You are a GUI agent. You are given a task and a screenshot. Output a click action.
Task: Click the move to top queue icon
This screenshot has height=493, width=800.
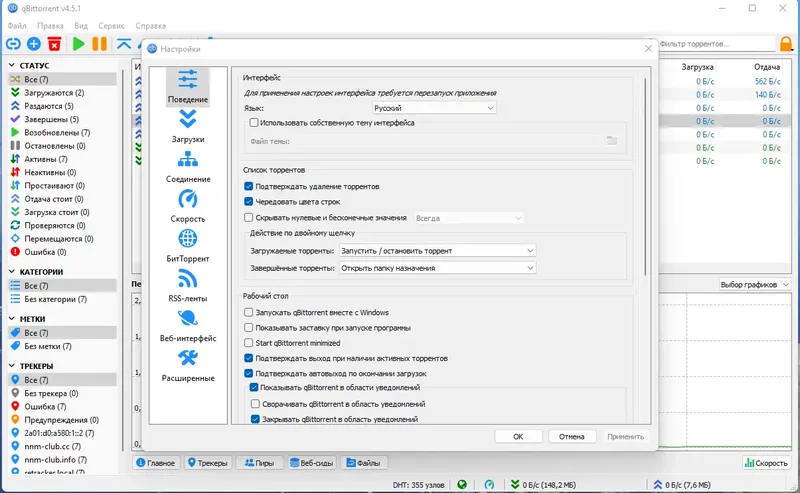click(x=123, y=44)
